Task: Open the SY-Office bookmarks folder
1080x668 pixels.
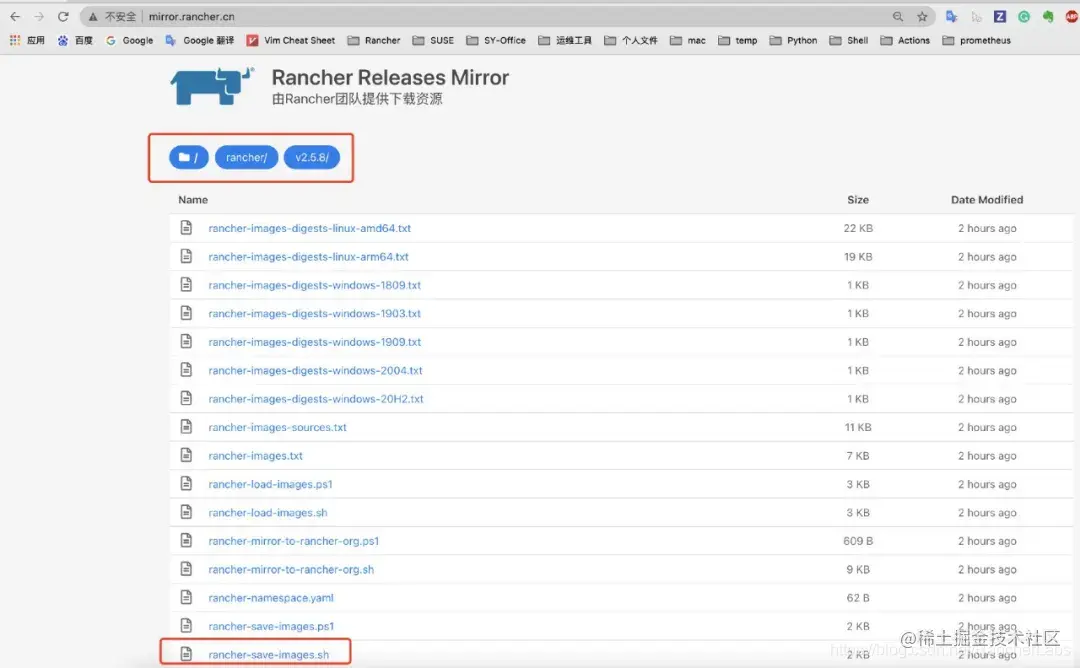Action: (x=496, y=41)
